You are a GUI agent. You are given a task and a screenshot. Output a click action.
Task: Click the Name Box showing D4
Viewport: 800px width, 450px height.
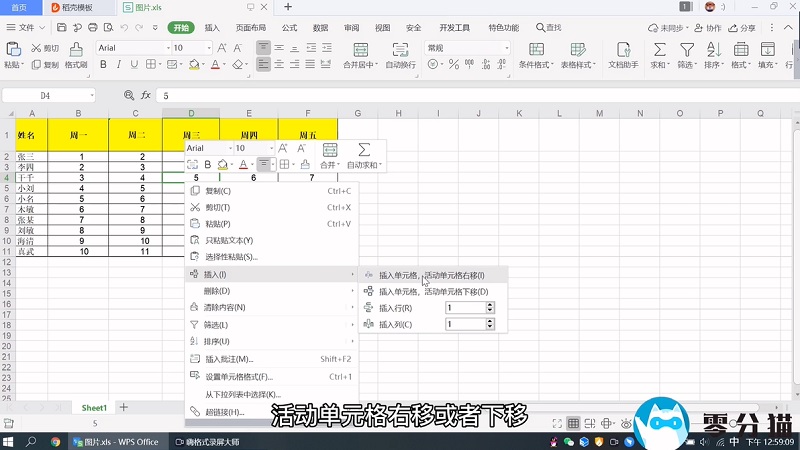pyautogui.click(x=45, y=96)
